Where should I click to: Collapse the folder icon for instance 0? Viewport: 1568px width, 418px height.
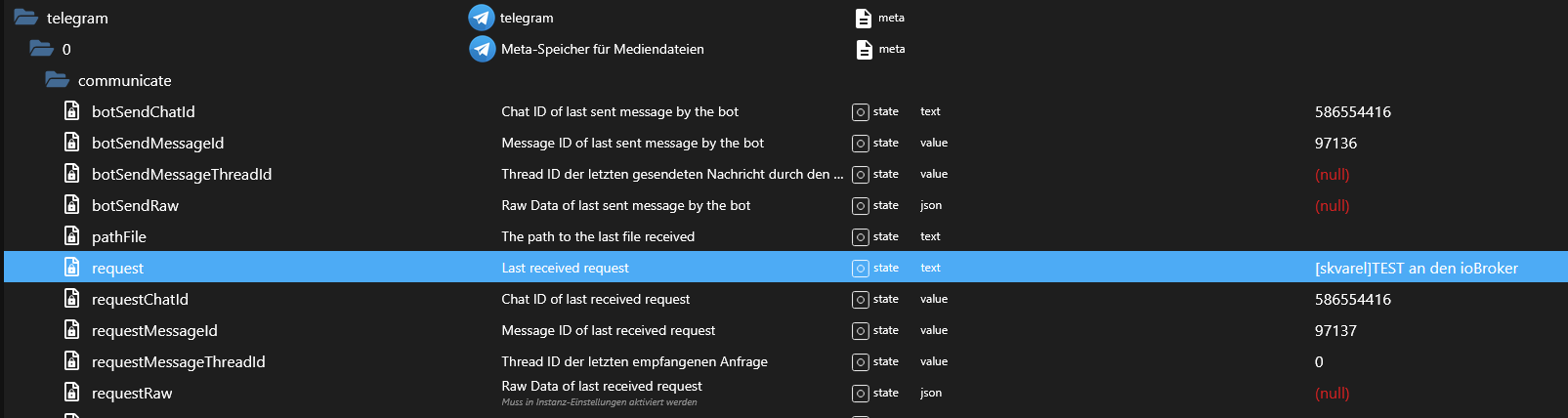coord(41,49)
